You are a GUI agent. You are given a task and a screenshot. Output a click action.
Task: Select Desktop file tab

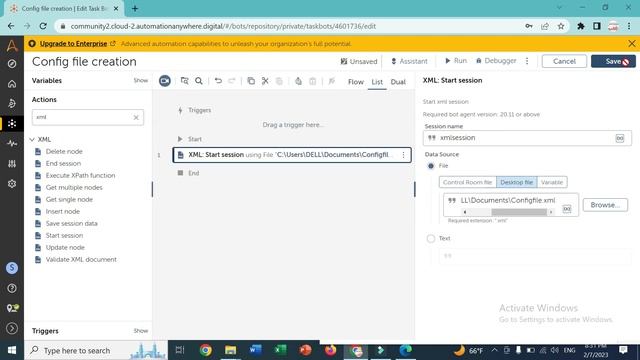point(516,182)
